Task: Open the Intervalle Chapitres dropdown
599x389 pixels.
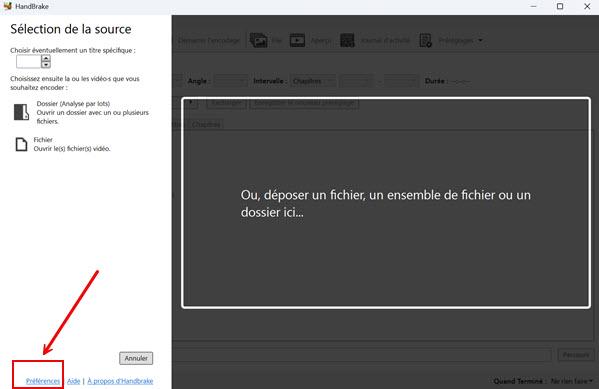Action: tap(313, 81)
